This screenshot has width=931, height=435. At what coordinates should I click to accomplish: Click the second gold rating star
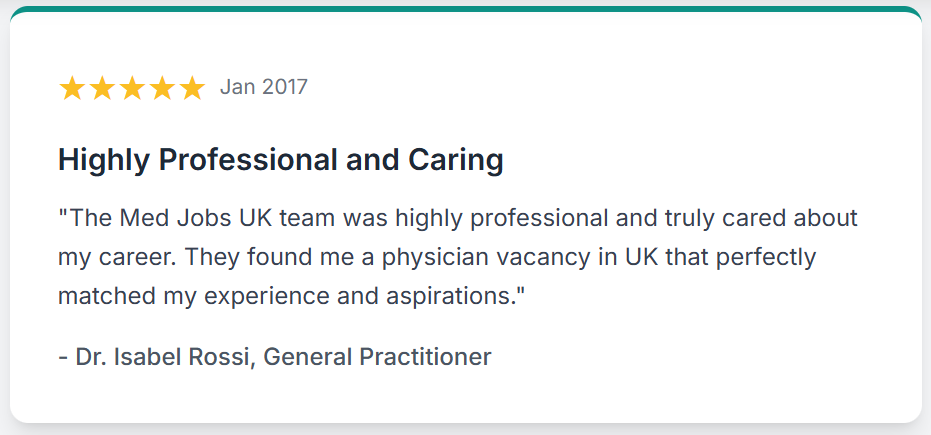point(102,88)
